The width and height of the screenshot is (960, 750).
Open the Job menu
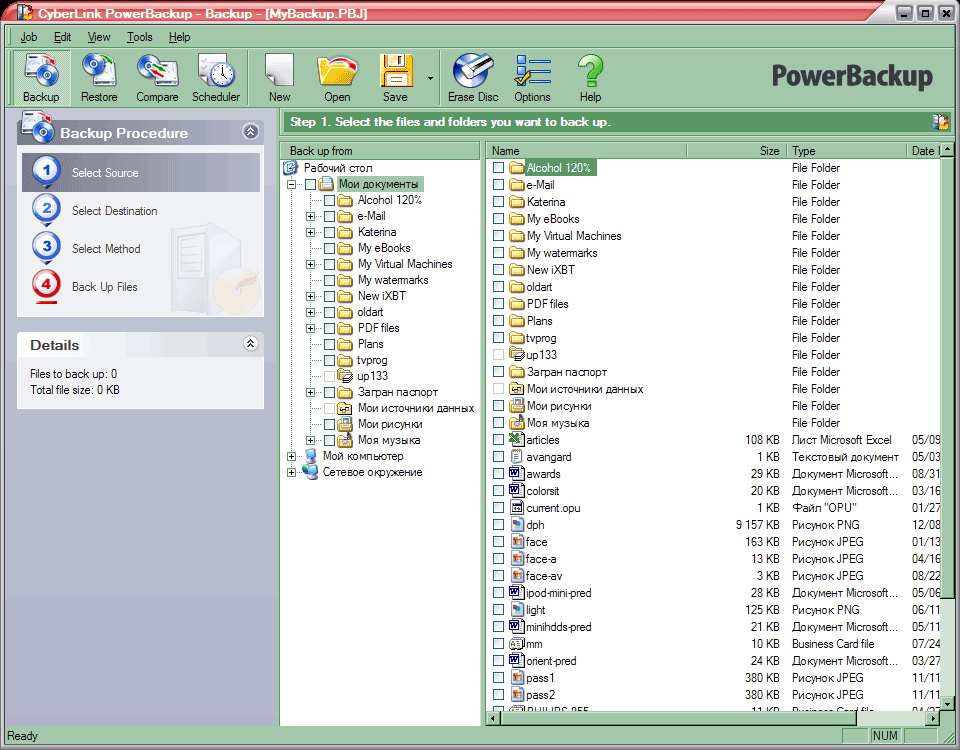(29, 37)
